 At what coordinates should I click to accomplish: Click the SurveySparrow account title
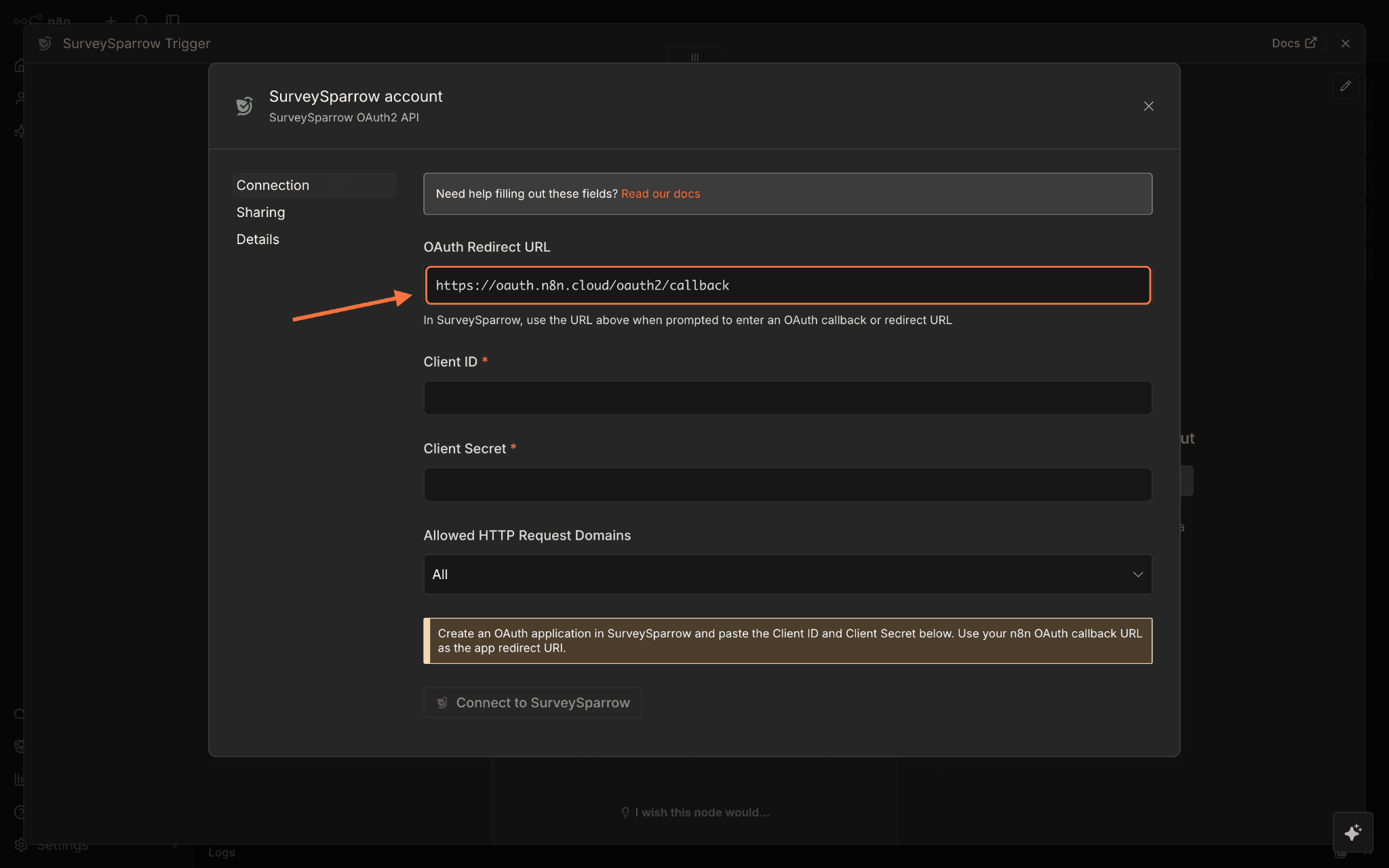tap(356, 96)
